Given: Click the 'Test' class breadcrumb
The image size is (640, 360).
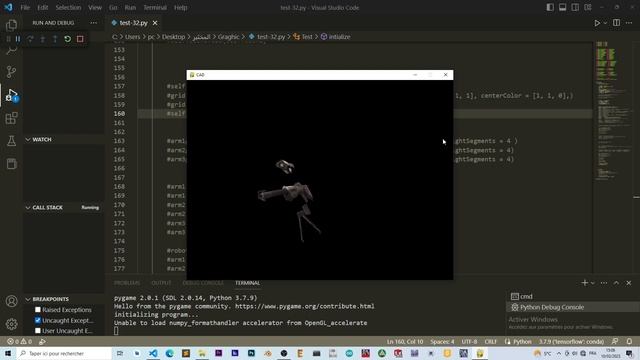Looking at the screenshot, I should pos(303,37).
